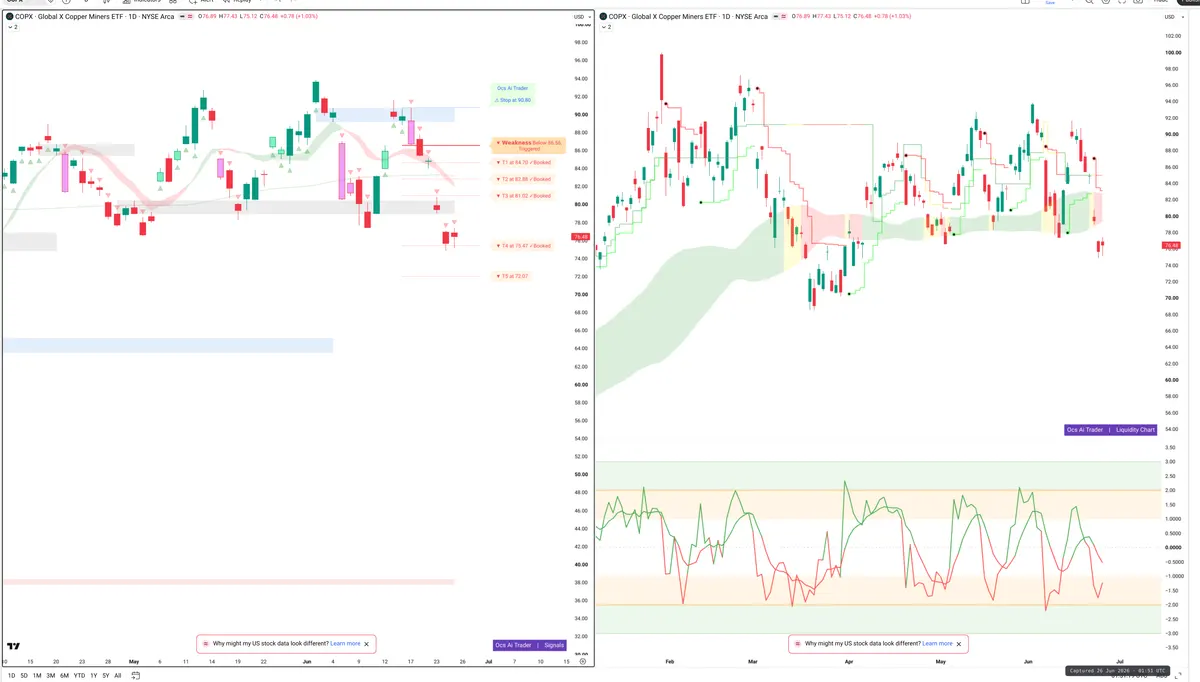Expand the indicator legend on left chart
The height and width of the screenshot is (682, 1200).
click(12, 27)
